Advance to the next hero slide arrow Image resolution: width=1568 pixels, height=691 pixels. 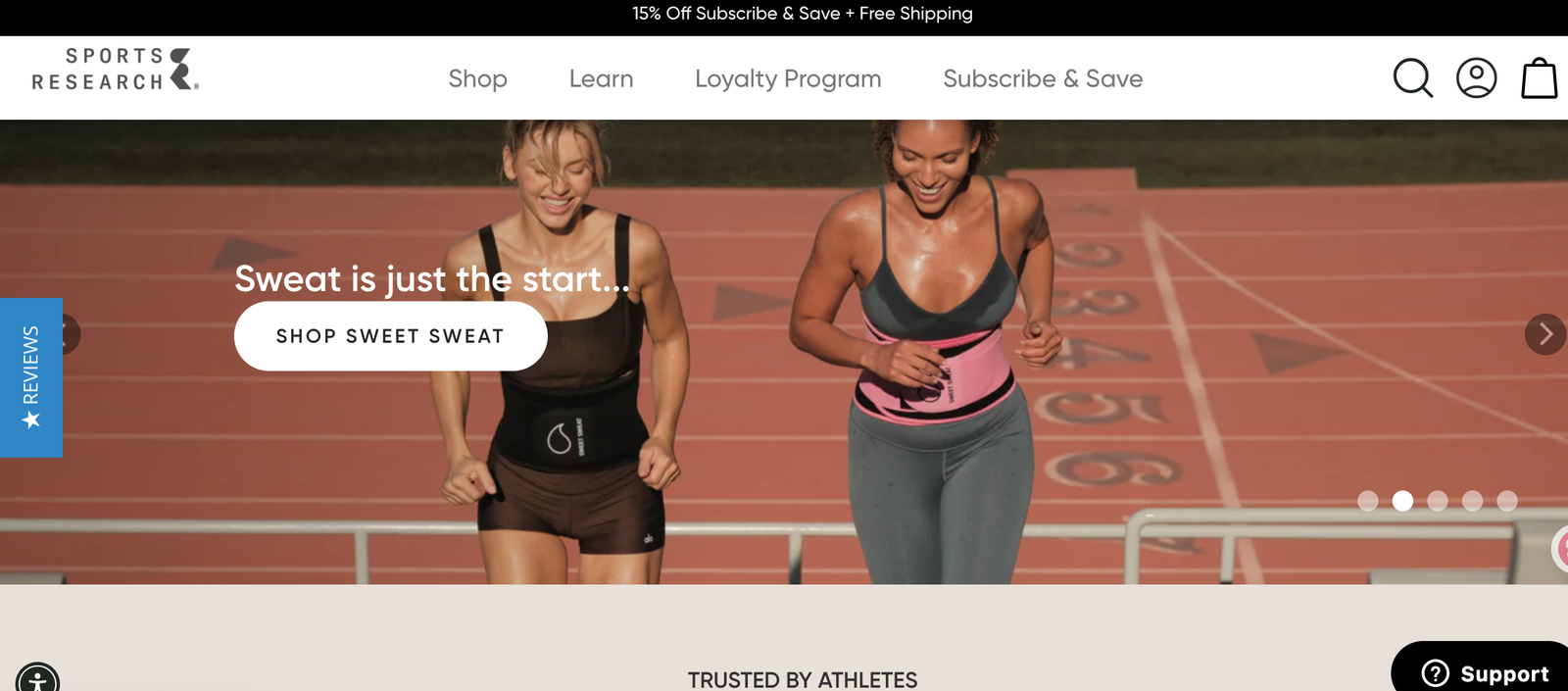point(1545,334)
